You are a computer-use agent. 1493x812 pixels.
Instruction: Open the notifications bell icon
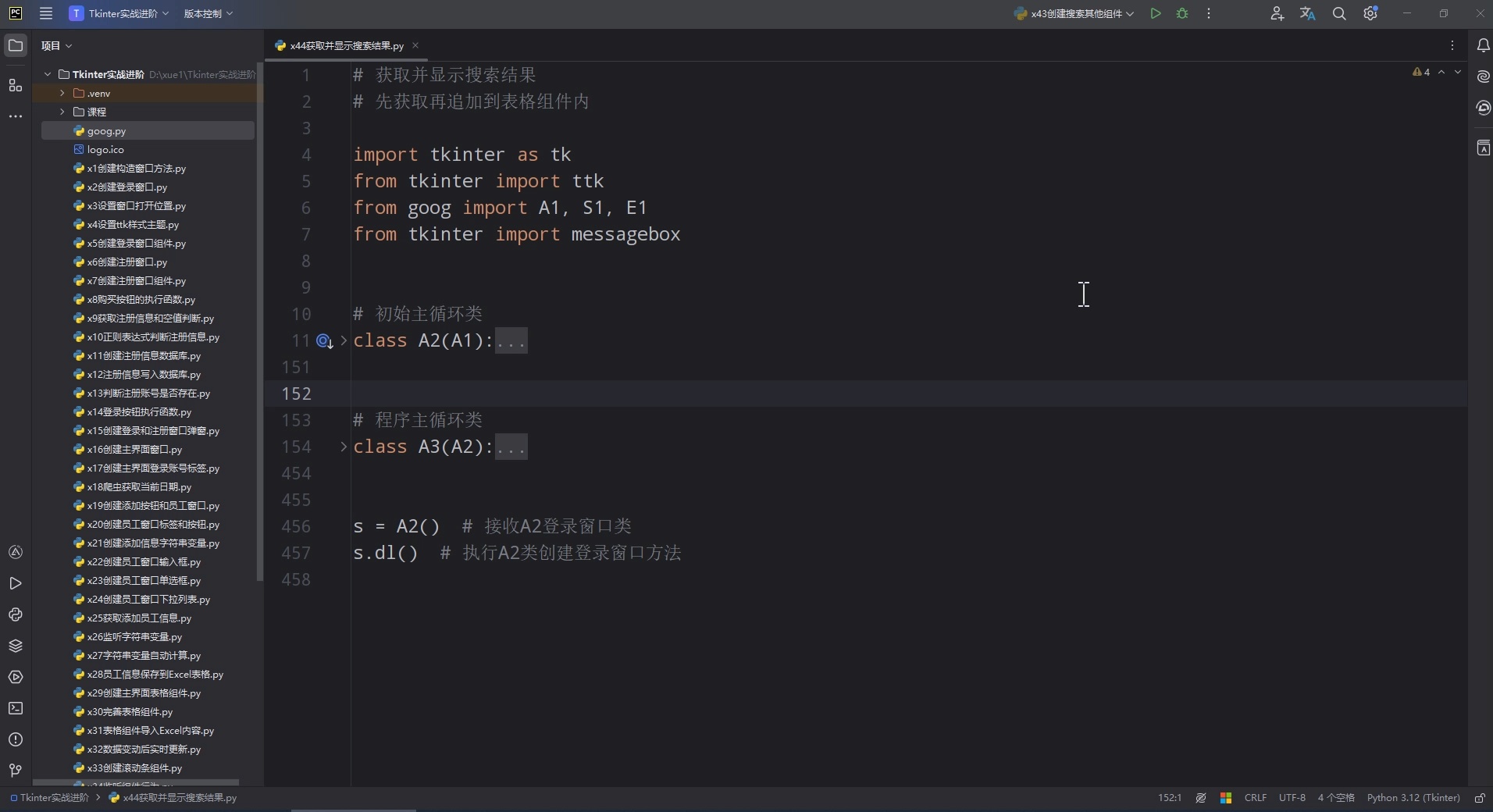[1483, 45]
